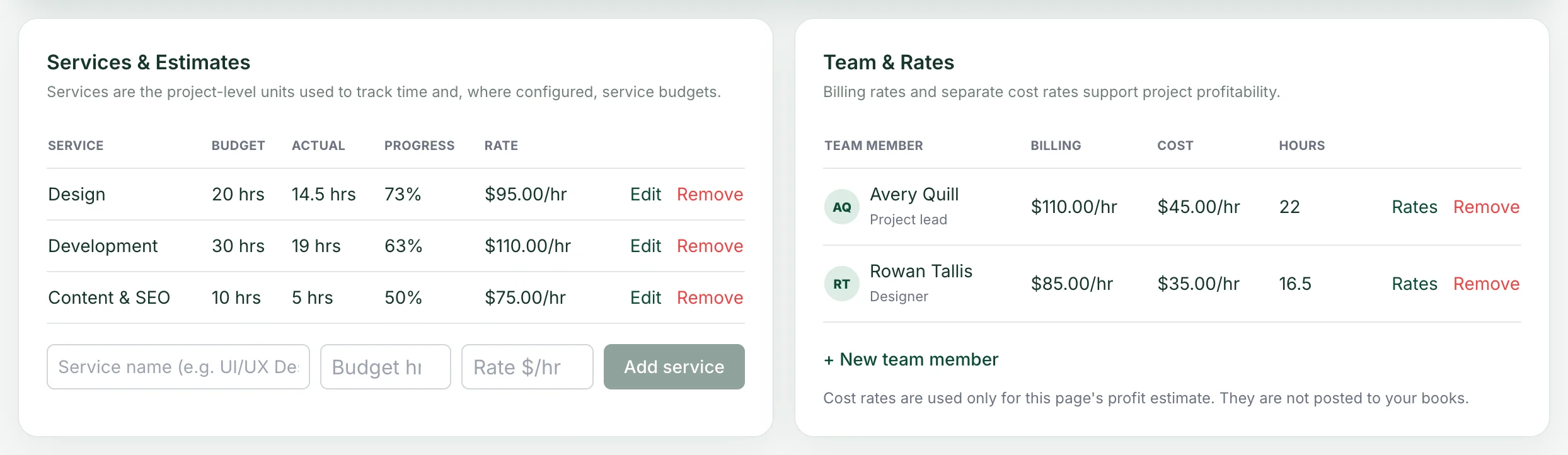Remove Rowan Tallis from the team

[1486, 284]
